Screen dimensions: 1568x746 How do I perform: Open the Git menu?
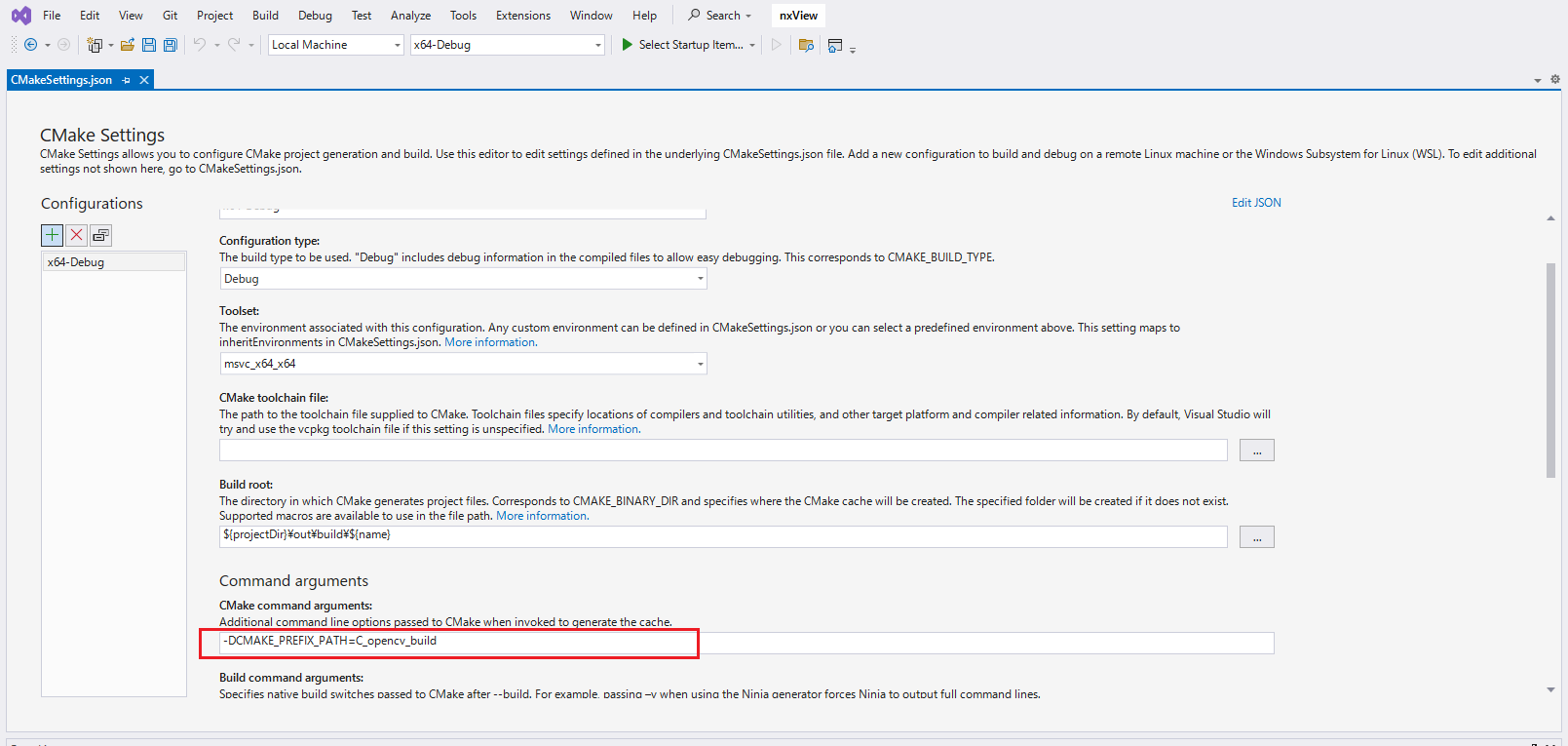pyautogui.click(x=171, y=16)
